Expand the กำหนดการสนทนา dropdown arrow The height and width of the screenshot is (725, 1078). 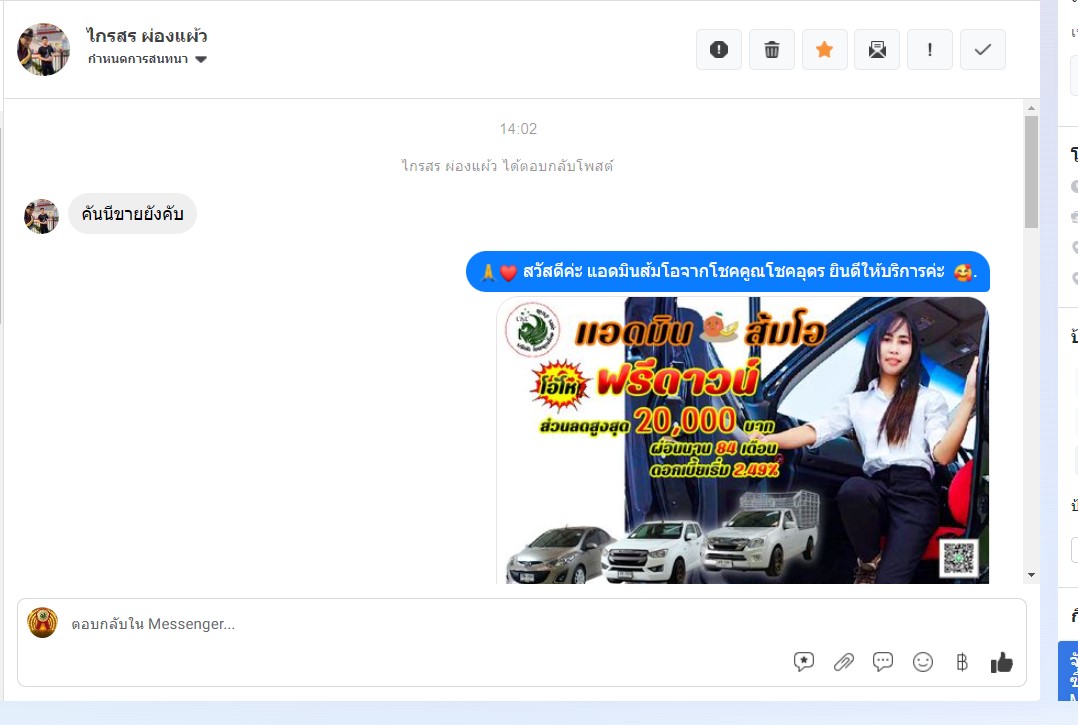click(201, 59)
